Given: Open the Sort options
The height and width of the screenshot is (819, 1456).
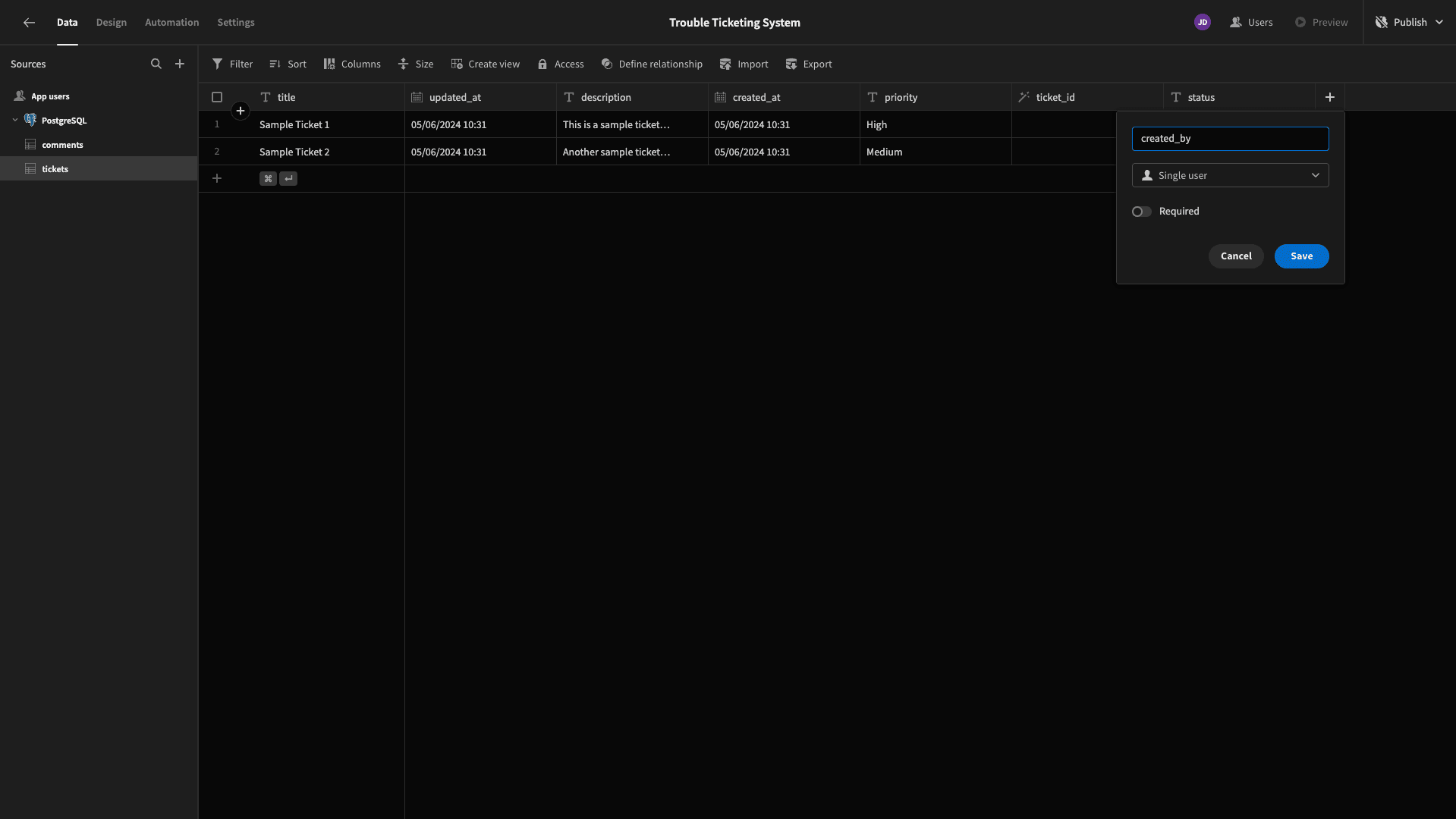Looking at the screenshot, I should 288,64.
